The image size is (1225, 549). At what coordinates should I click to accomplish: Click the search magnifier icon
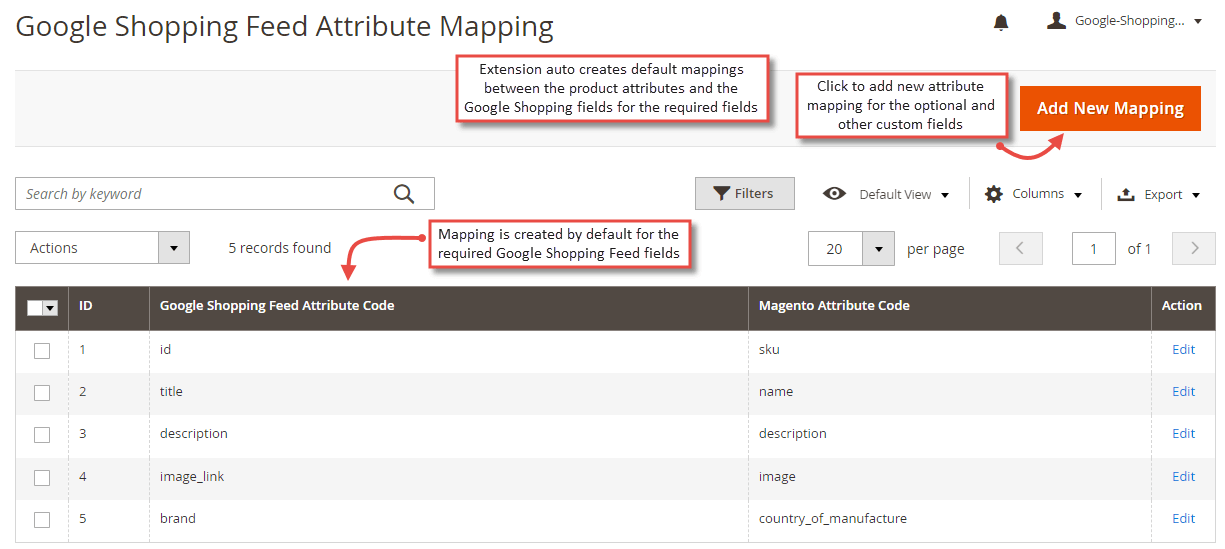pyautogui.click(x=404, y=194)
